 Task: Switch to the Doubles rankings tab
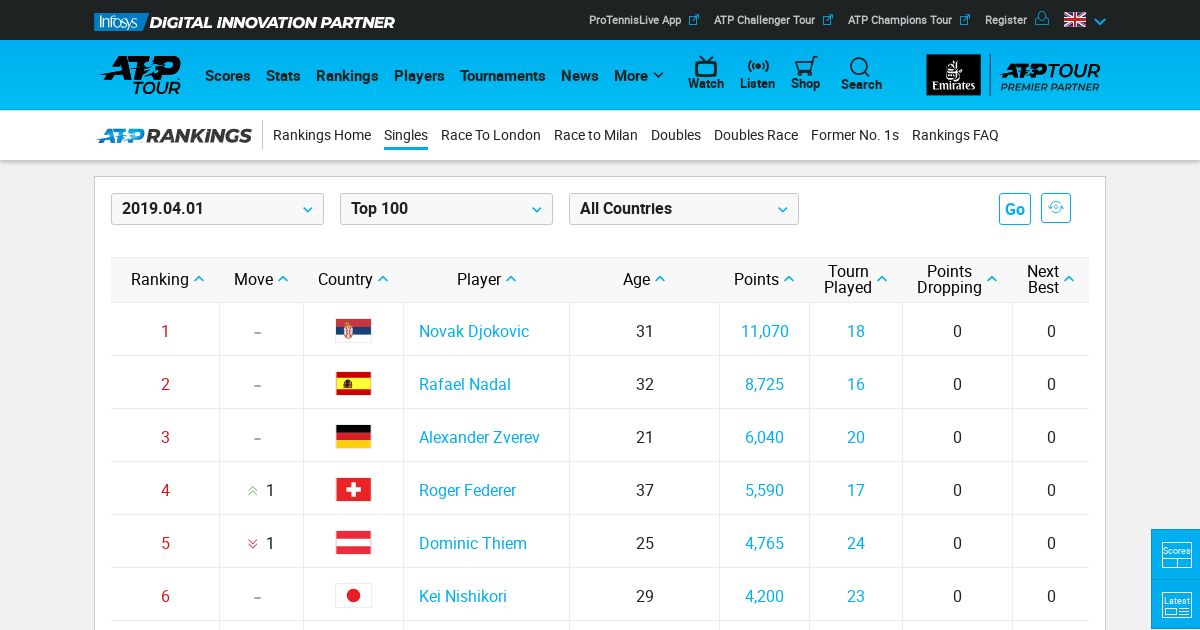click(x=676, y=135)
